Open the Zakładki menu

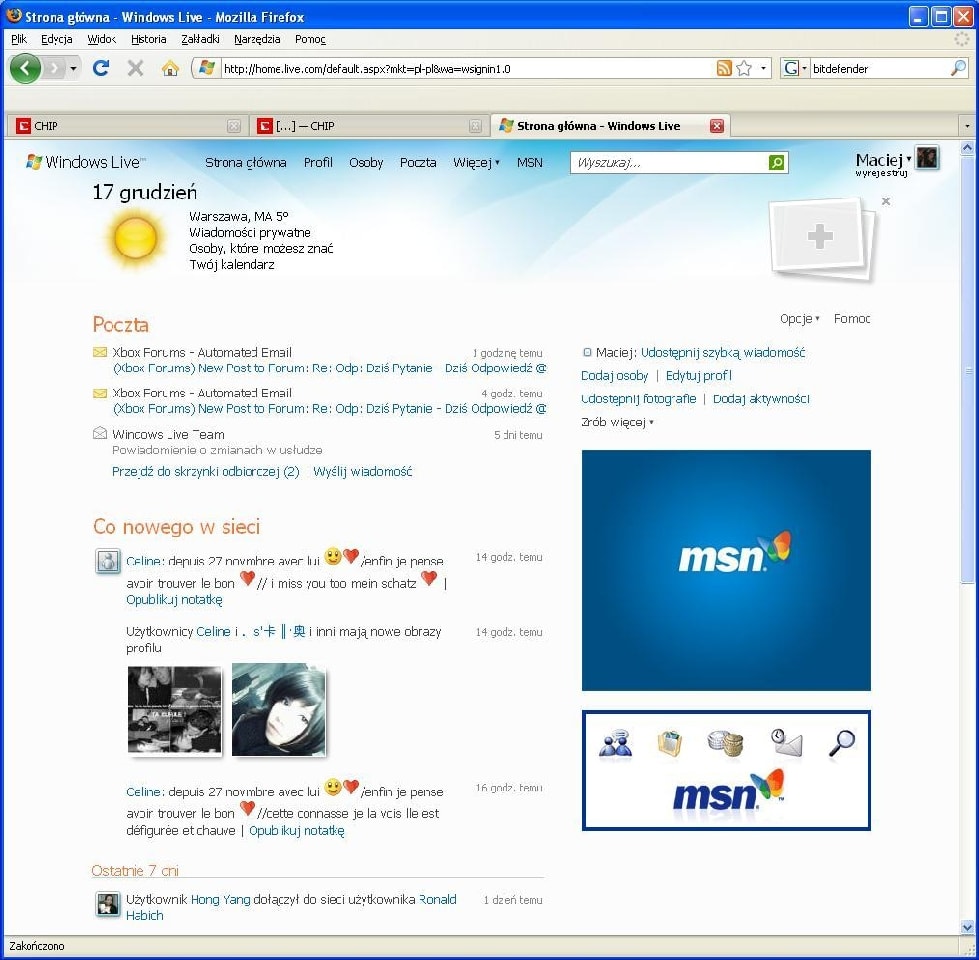coord(200,39)
